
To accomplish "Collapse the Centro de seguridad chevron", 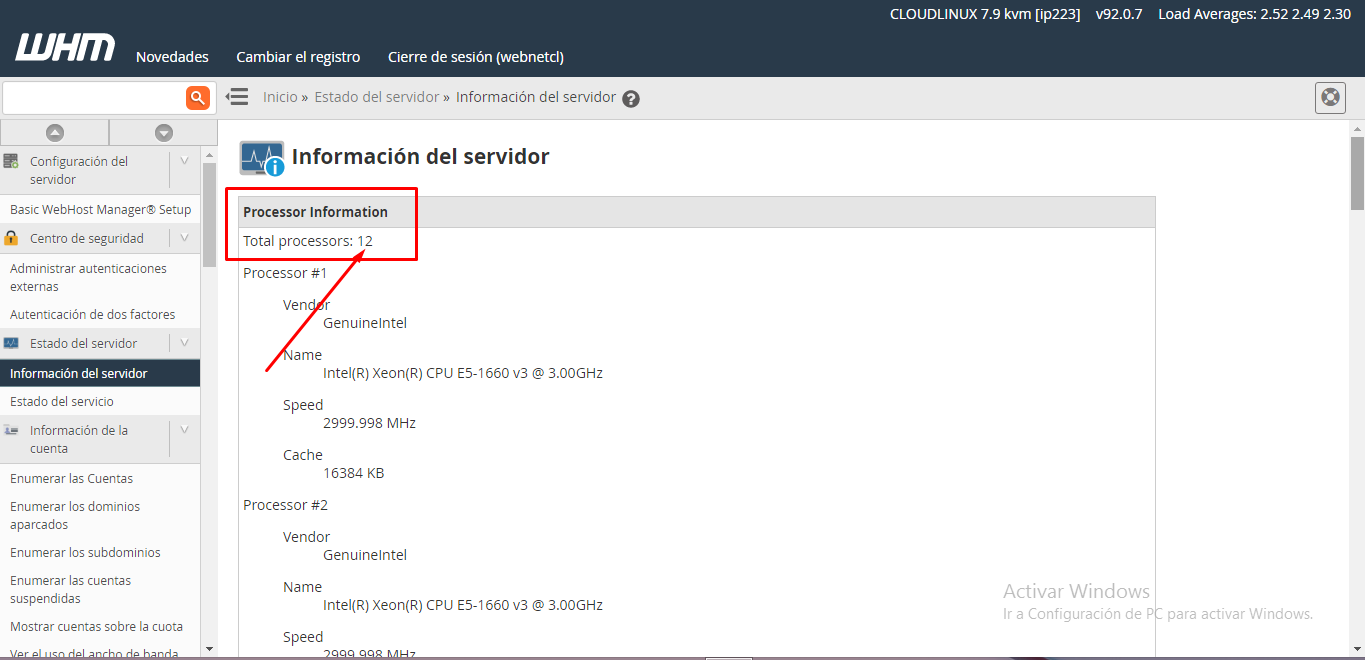I will coord(184,238).
